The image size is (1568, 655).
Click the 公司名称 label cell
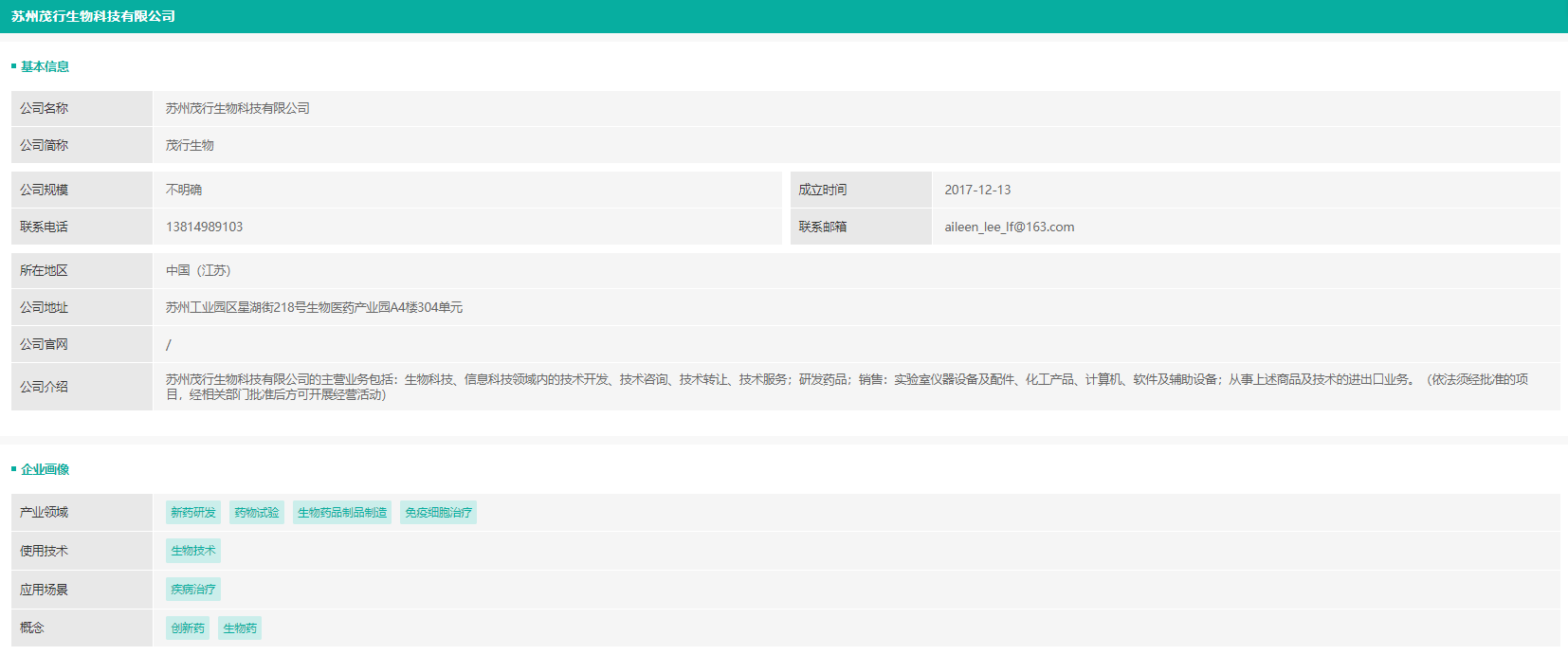pos(82,108)
